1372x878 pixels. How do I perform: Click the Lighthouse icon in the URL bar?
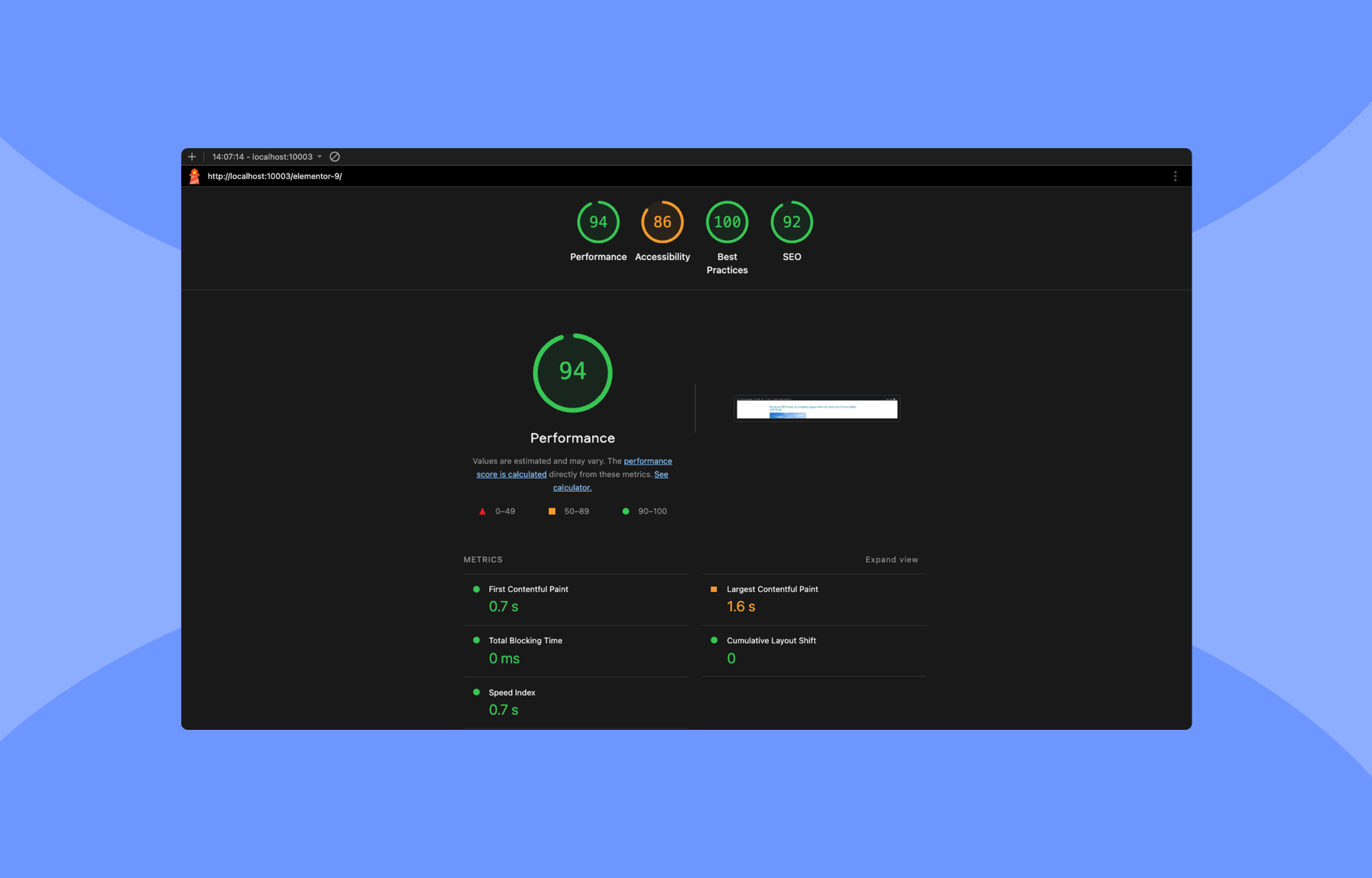(x=195, y=176)
